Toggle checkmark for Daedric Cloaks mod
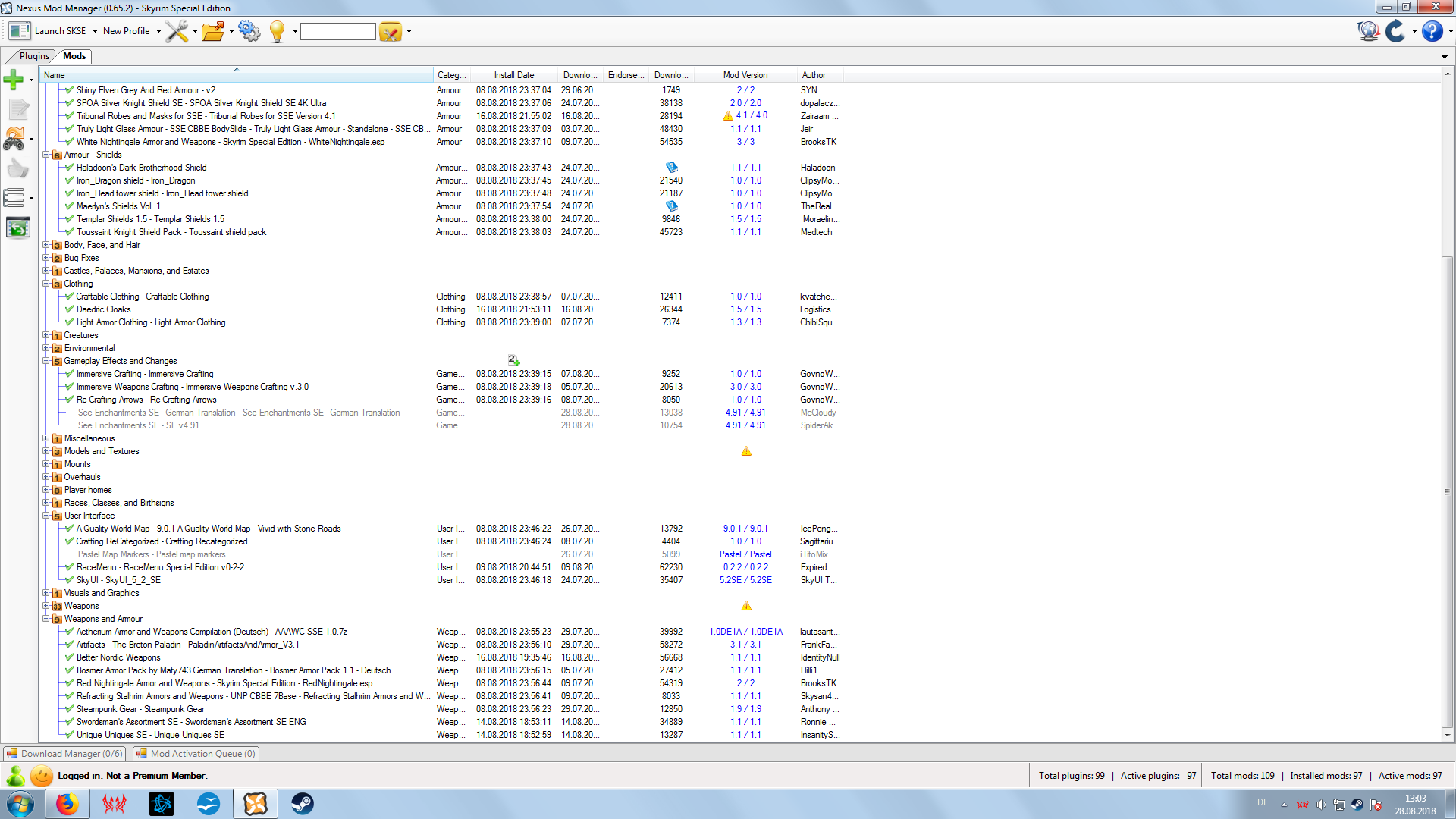 click(70, 309)
